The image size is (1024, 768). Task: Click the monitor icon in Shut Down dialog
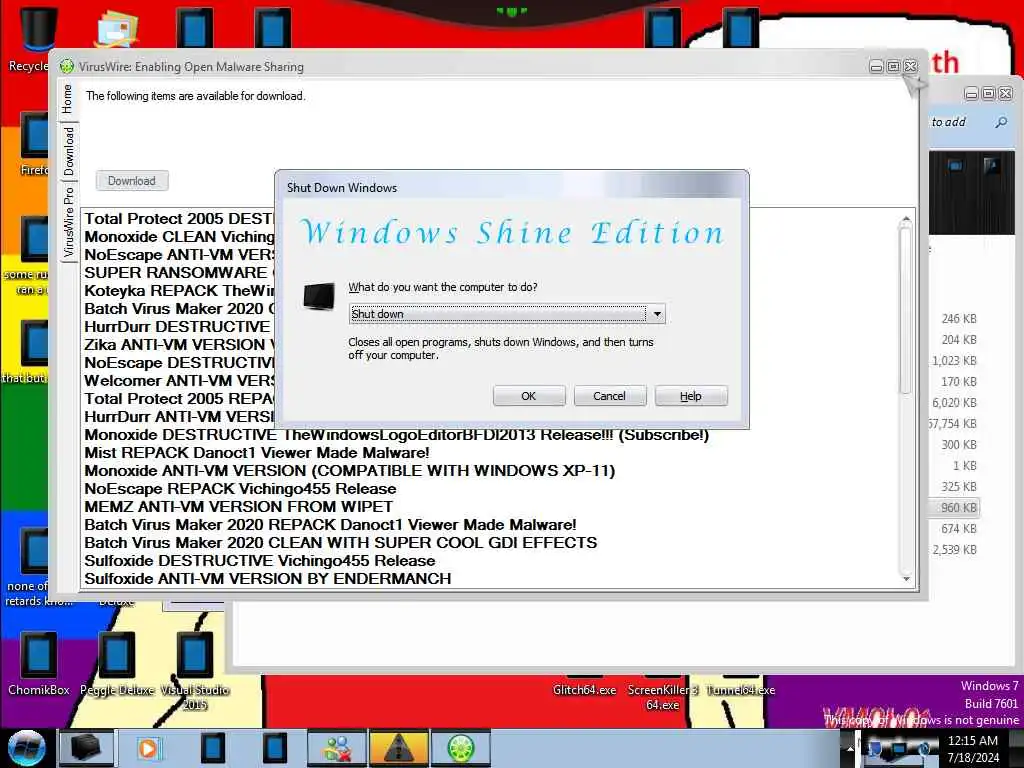pos(319,296)
